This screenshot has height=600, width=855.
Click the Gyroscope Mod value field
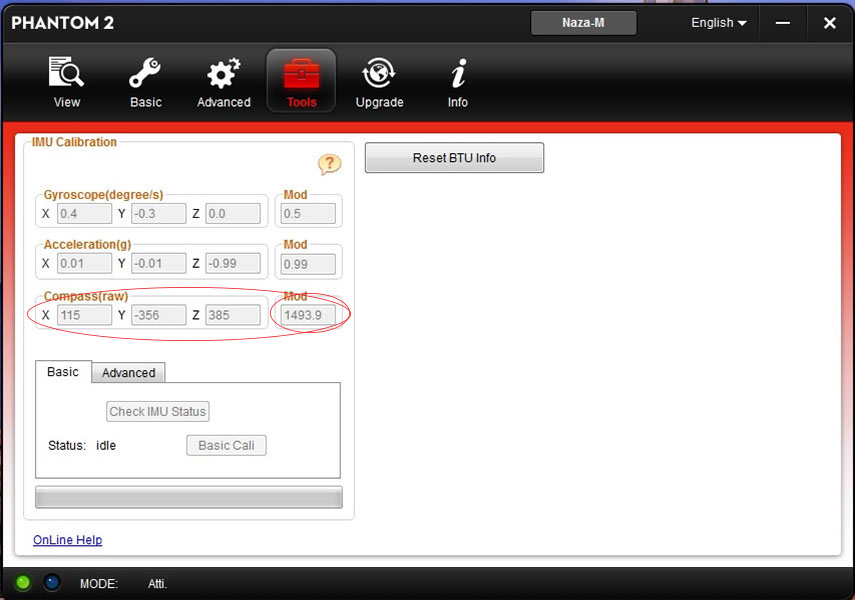click(x=308, y=213)
